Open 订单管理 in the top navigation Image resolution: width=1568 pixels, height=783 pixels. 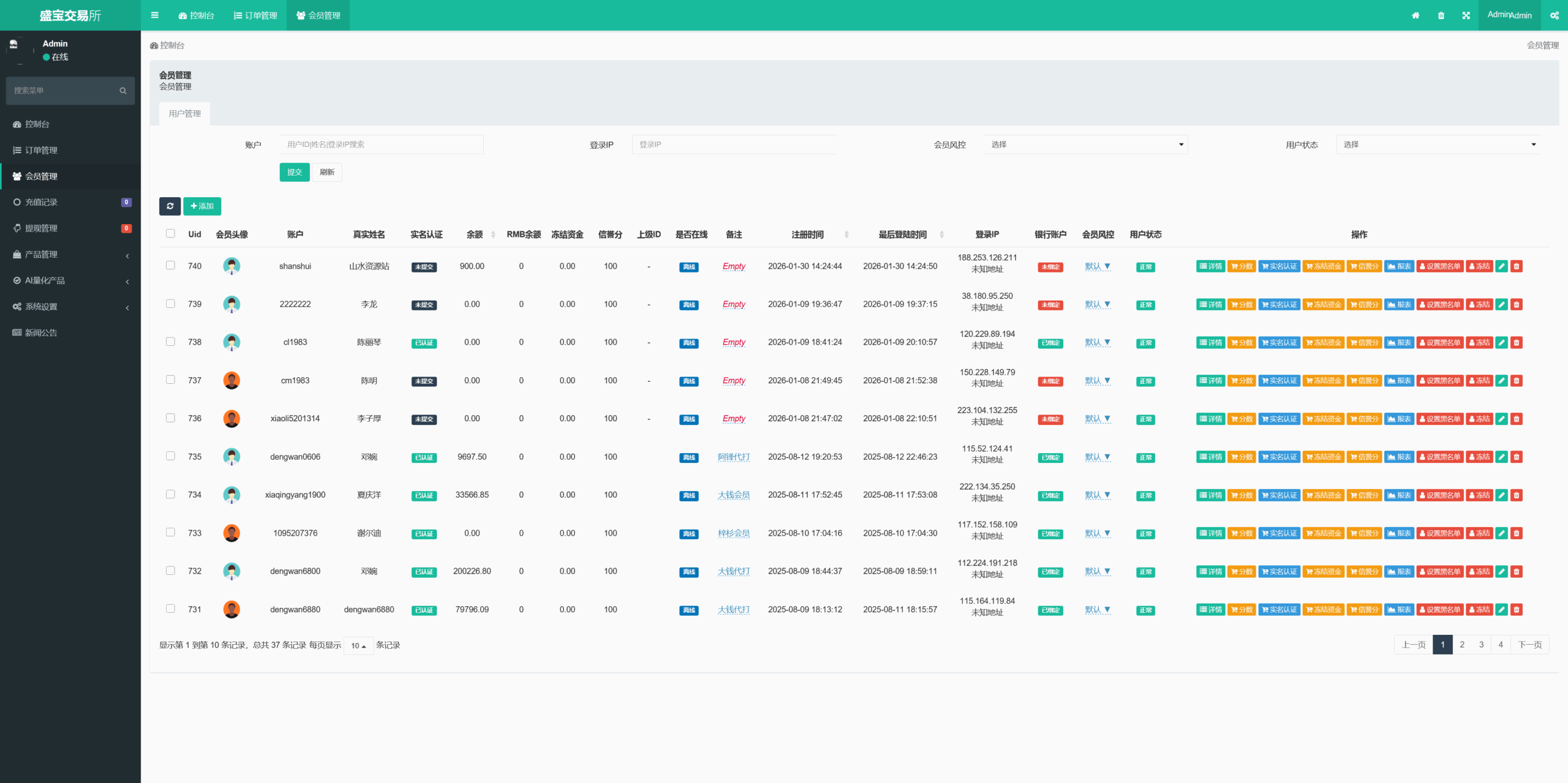tap(255, 15)
